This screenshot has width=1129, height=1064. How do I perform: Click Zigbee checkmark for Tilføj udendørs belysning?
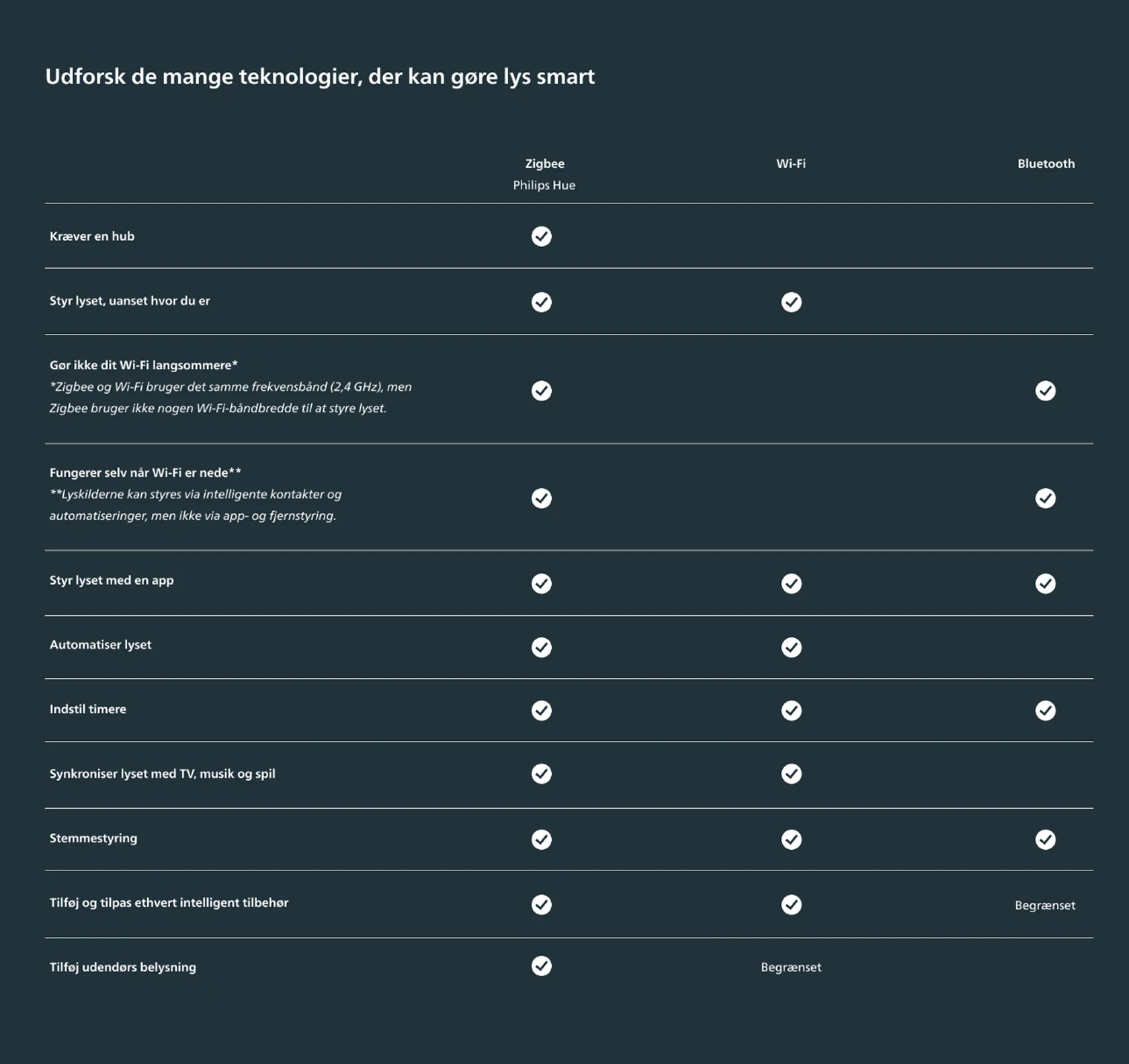pos(541,966)
